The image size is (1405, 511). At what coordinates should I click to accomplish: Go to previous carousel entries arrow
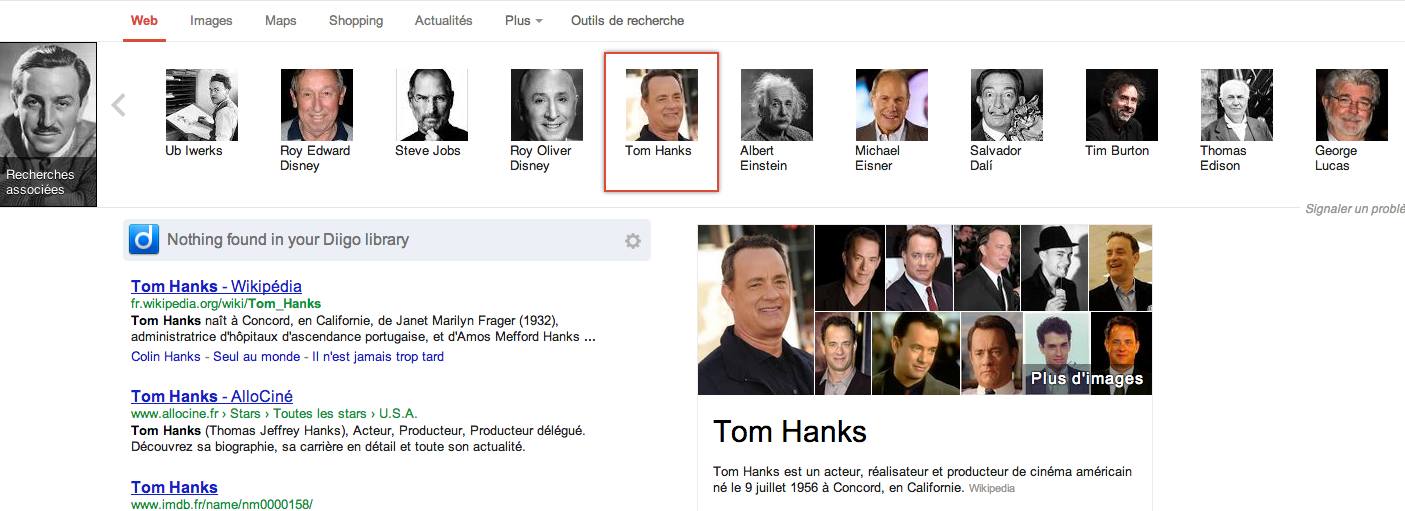click(118, 104)
